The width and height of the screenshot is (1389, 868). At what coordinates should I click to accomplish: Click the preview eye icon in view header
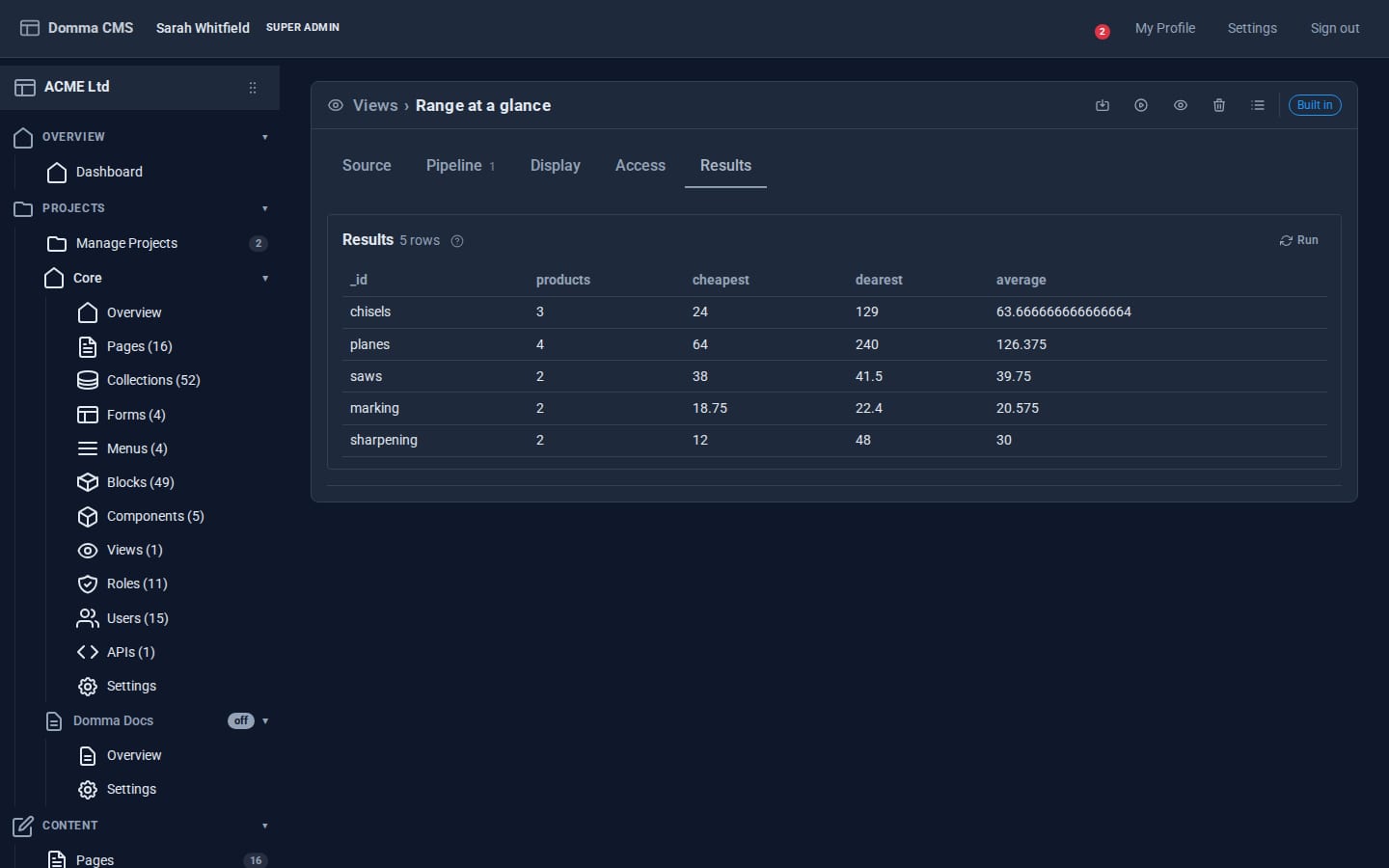click(1181, 105)
